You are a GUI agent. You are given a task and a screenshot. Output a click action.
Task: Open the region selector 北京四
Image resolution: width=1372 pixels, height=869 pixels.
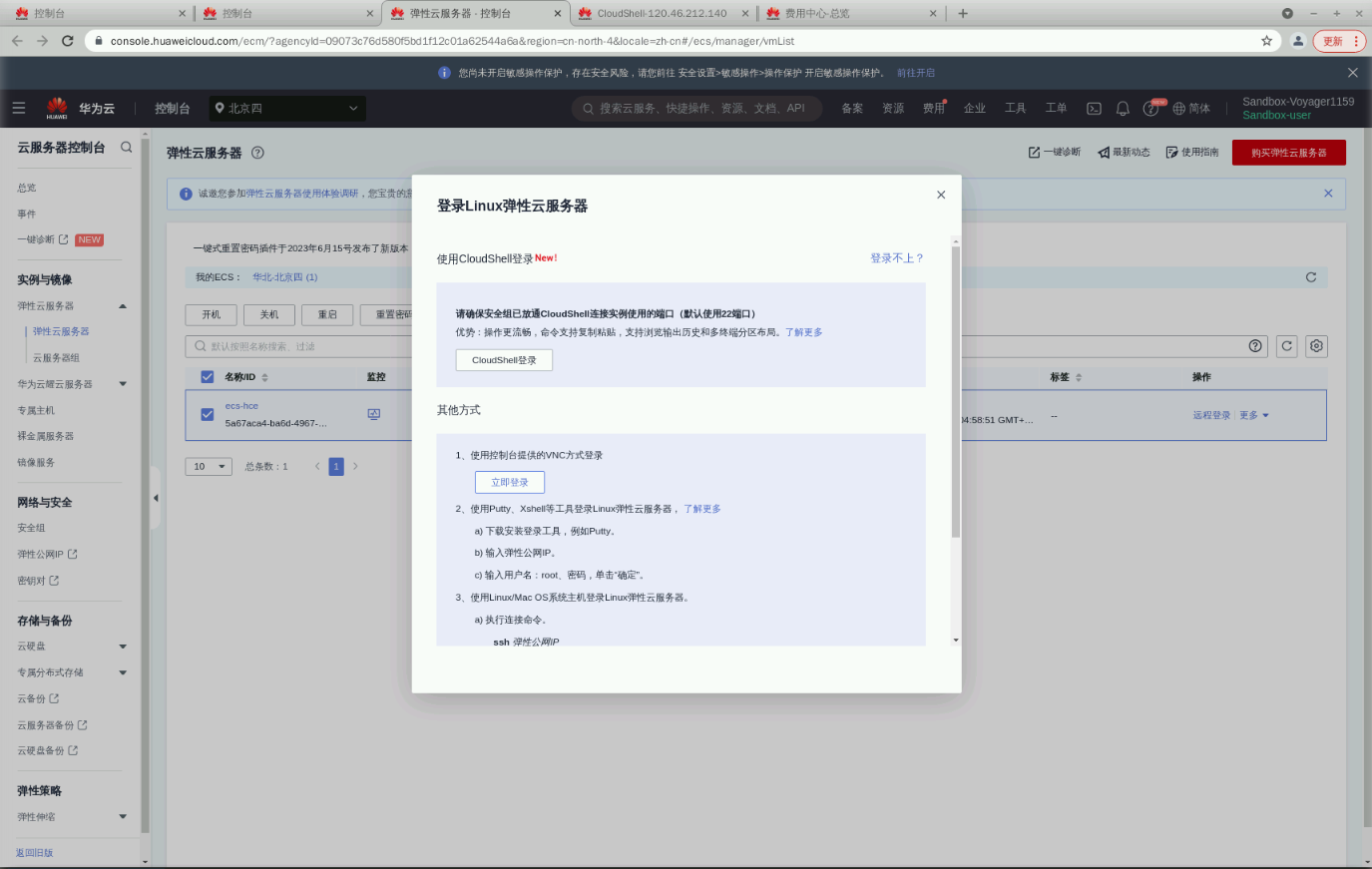[287, 109]
